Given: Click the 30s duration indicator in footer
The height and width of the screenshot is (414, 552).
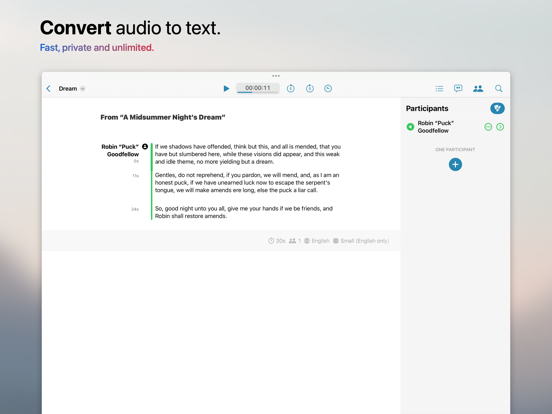Looking at the screenshot, I should point(276,241).
